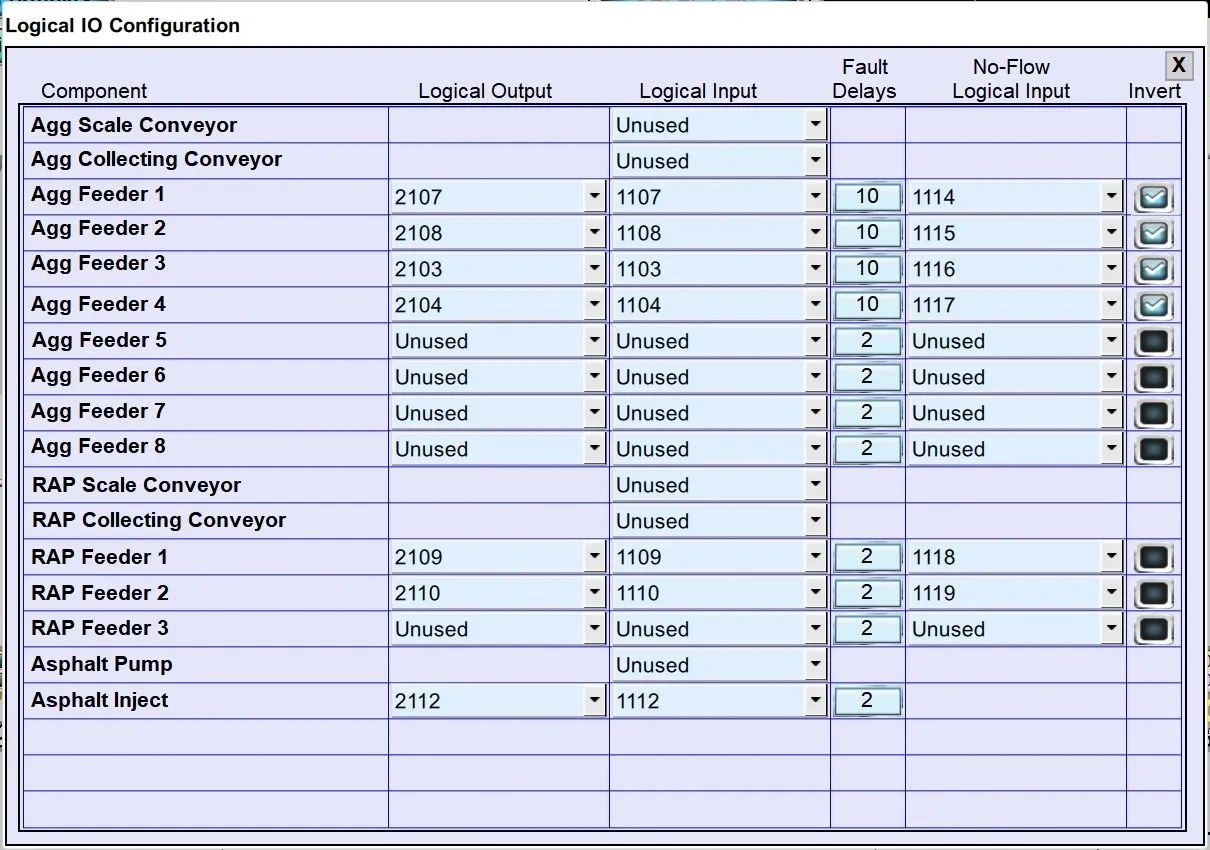Image resolution: width=1210 pixels, height=850 pixels.
Task: Enable Invert for Agg Feeder 5
Action: (1153, 342)
